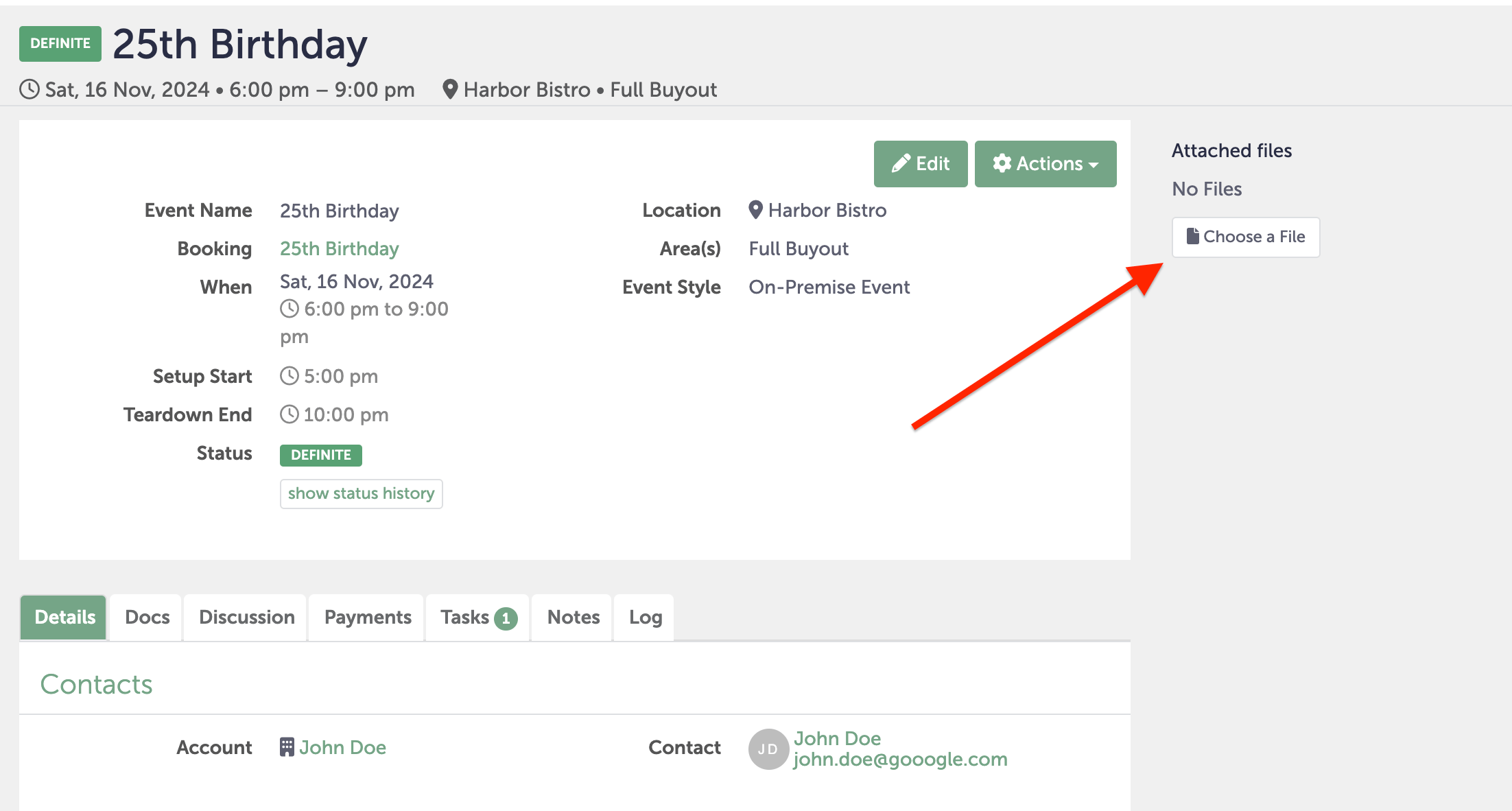The width and height of the screenshot is (1512, 811).
Task: Click the clock icon beside Teardown End time
Action: pos(290,414)
